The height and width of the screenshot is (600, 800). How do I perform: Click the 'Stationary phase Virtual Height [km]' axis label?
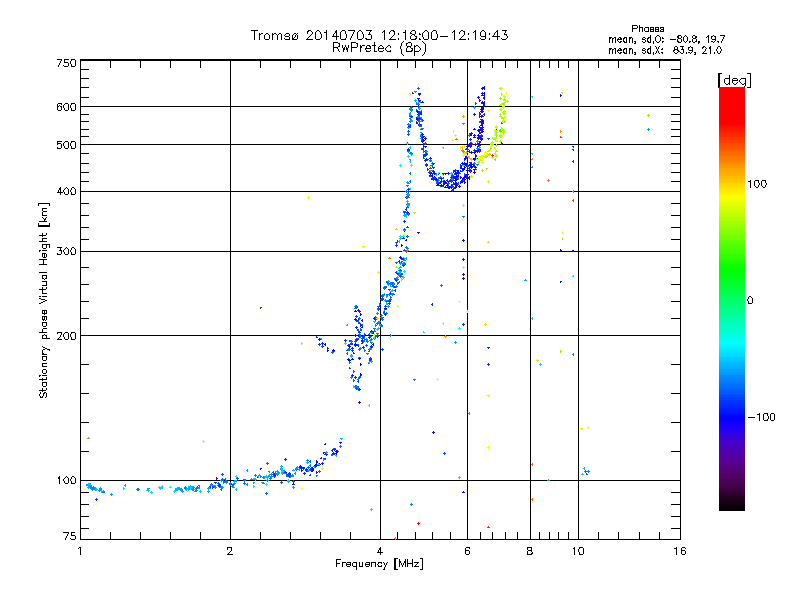(x=43, y=300)
